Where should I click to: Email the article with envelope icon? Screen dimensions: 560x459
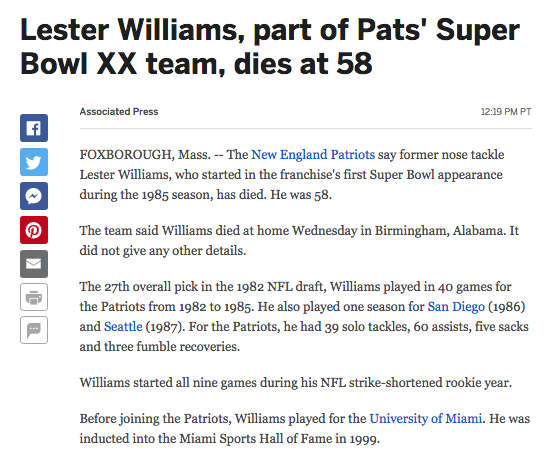coord(34,264)
